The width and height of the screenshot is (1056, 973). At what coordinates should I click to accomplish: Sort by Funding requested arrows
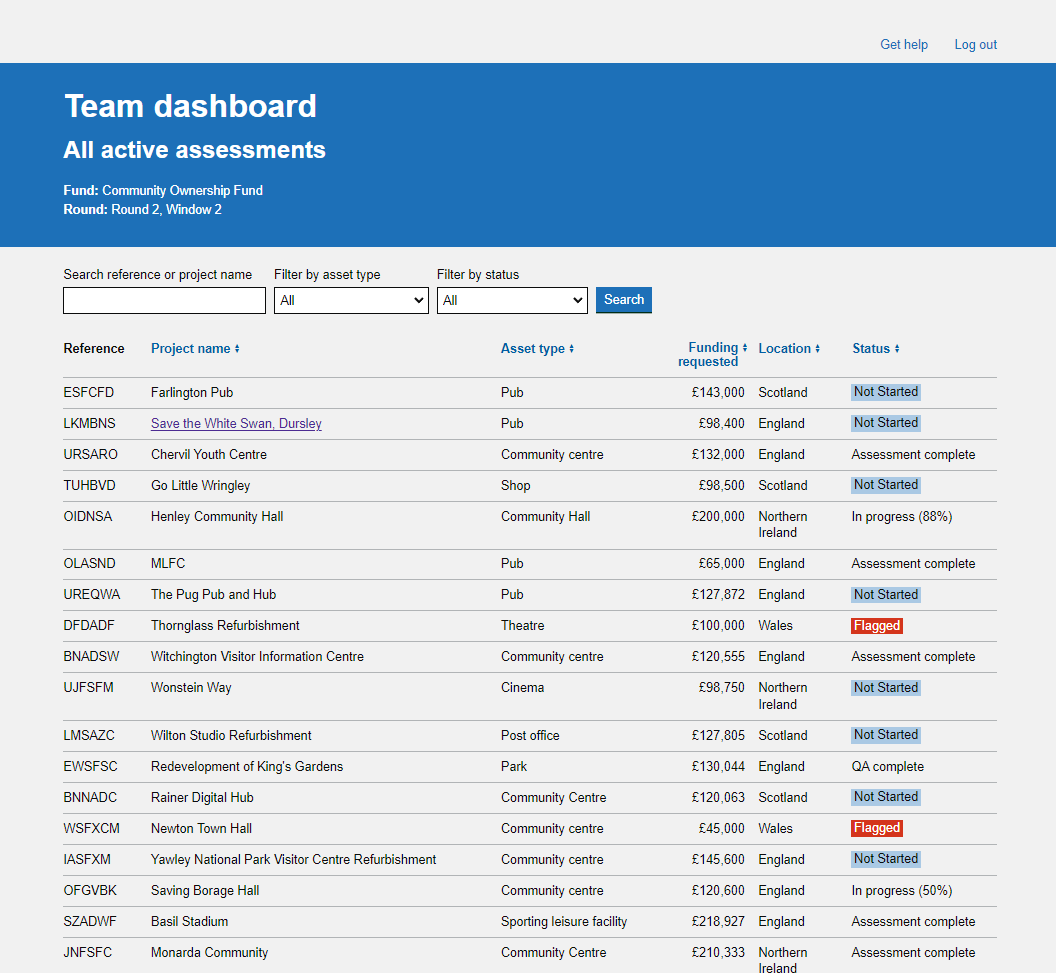744,348
